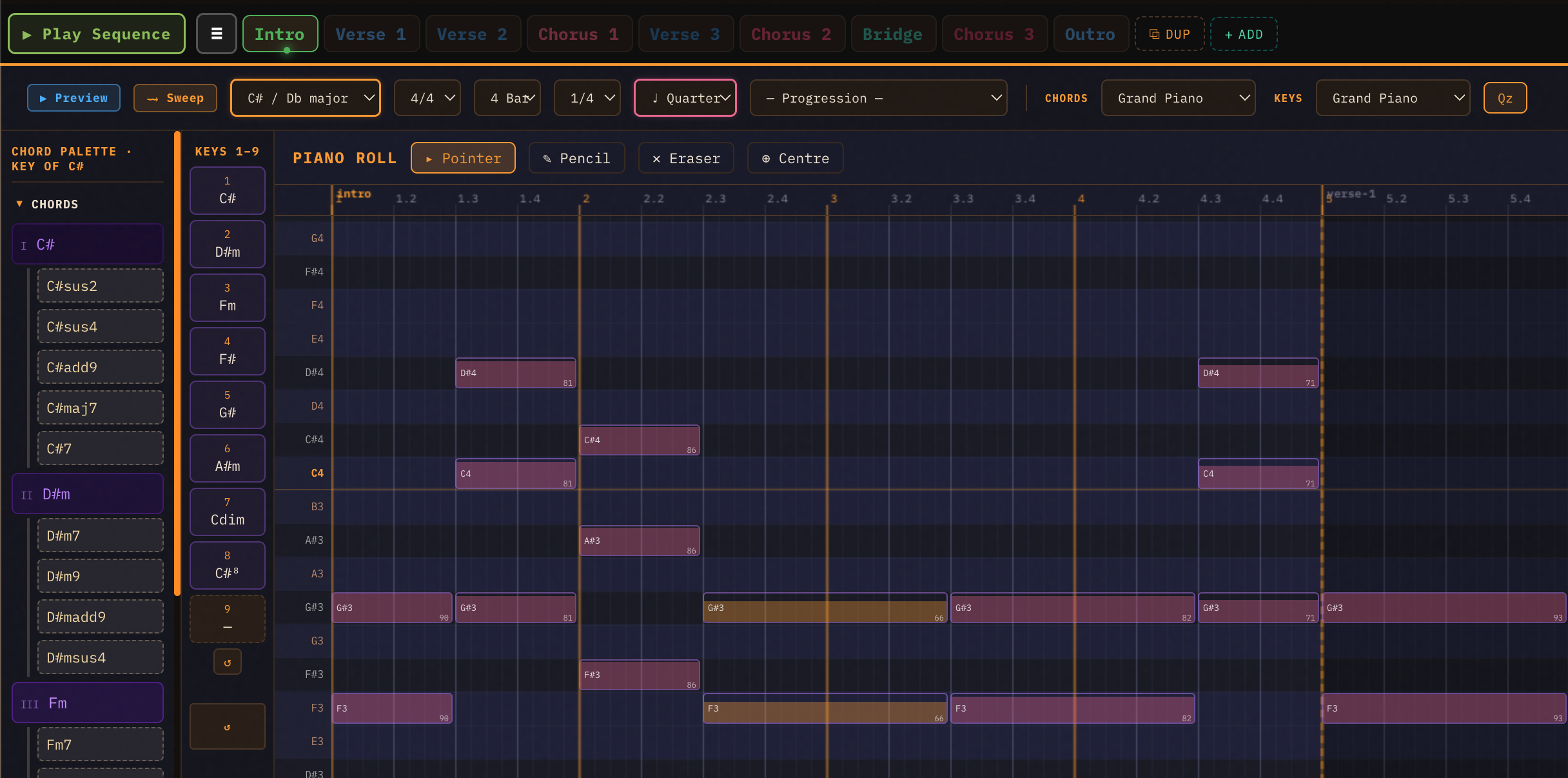Viewport: 1568px width, 778px height.
Task: Select the A#3 note with velocity 86
Action: [640, 541]
